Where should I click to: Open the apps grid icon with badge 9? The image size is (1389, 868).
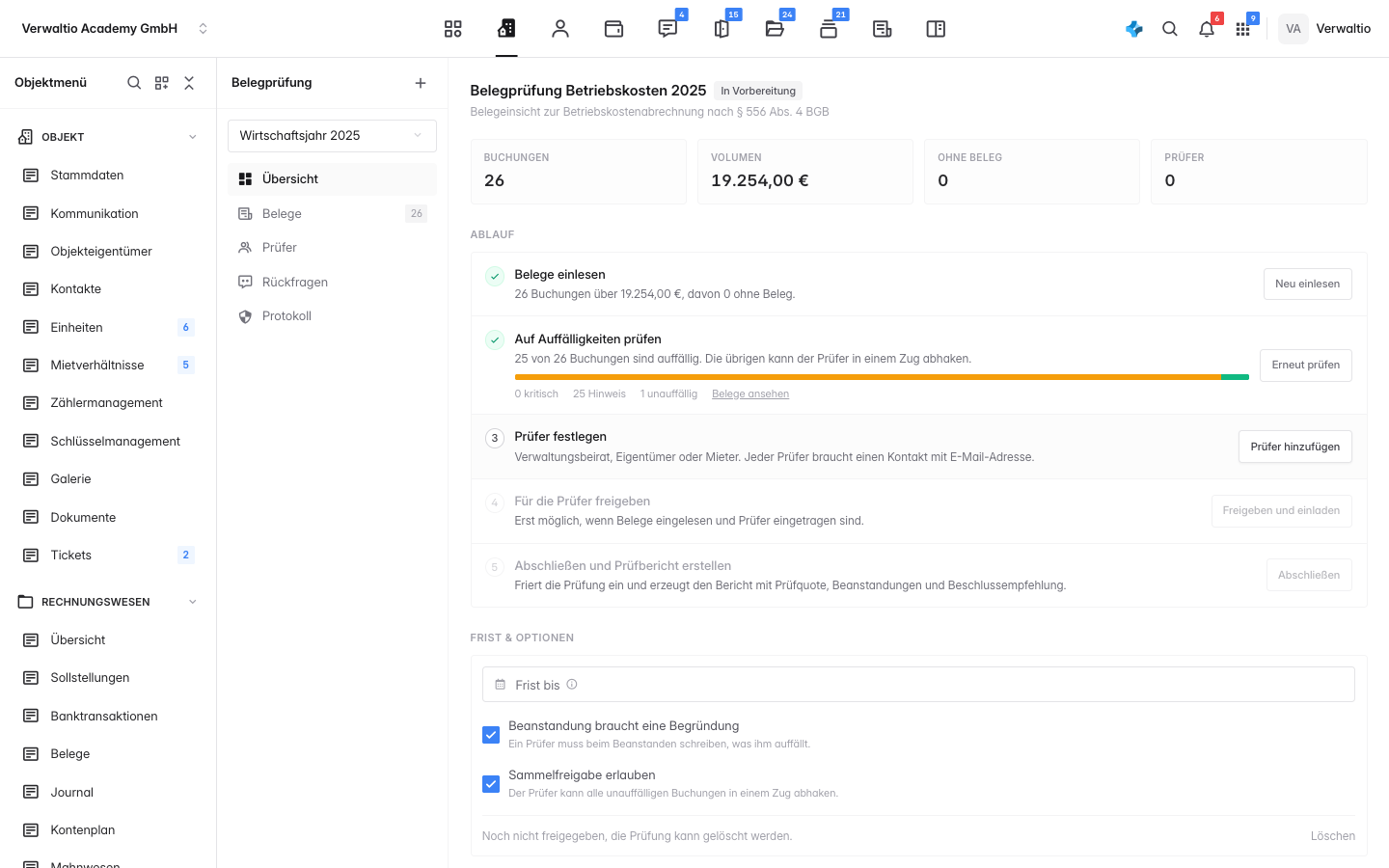click(1243, 29)
